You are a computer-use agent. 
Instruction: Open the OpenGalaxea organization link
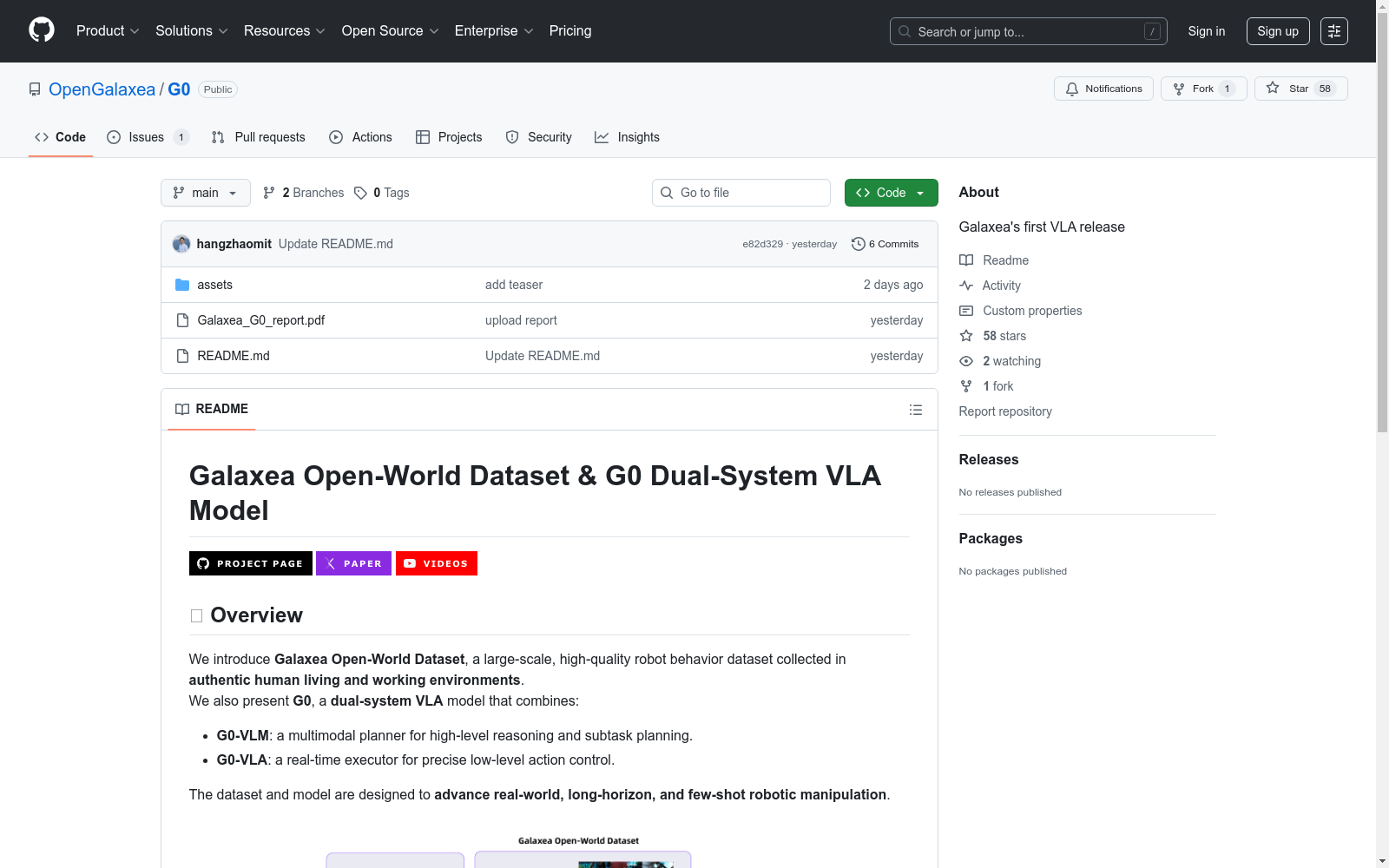pyautogui.click(x=102, y=89)
